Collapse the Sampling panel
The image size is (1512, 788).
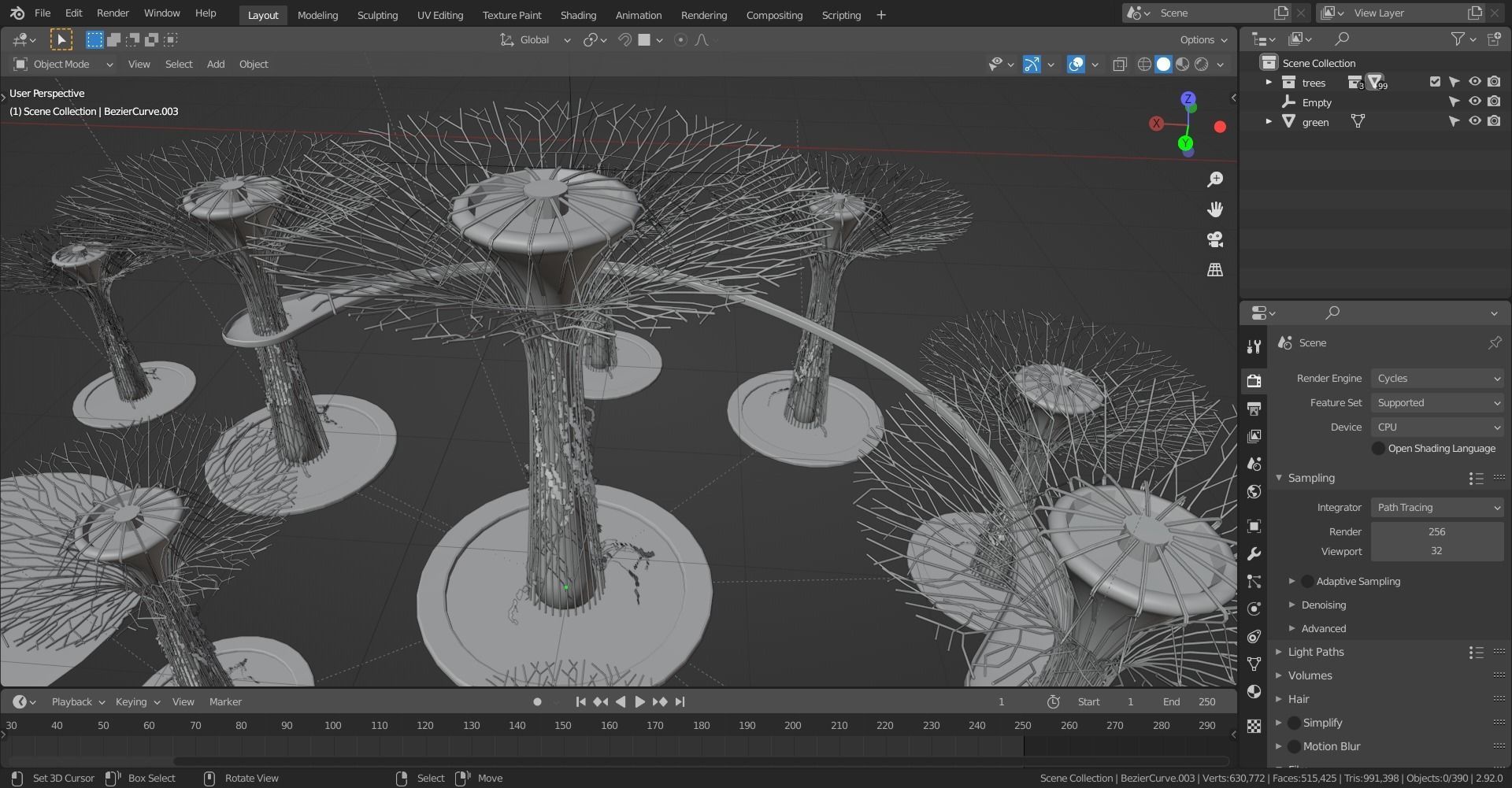coord(1279,478)
